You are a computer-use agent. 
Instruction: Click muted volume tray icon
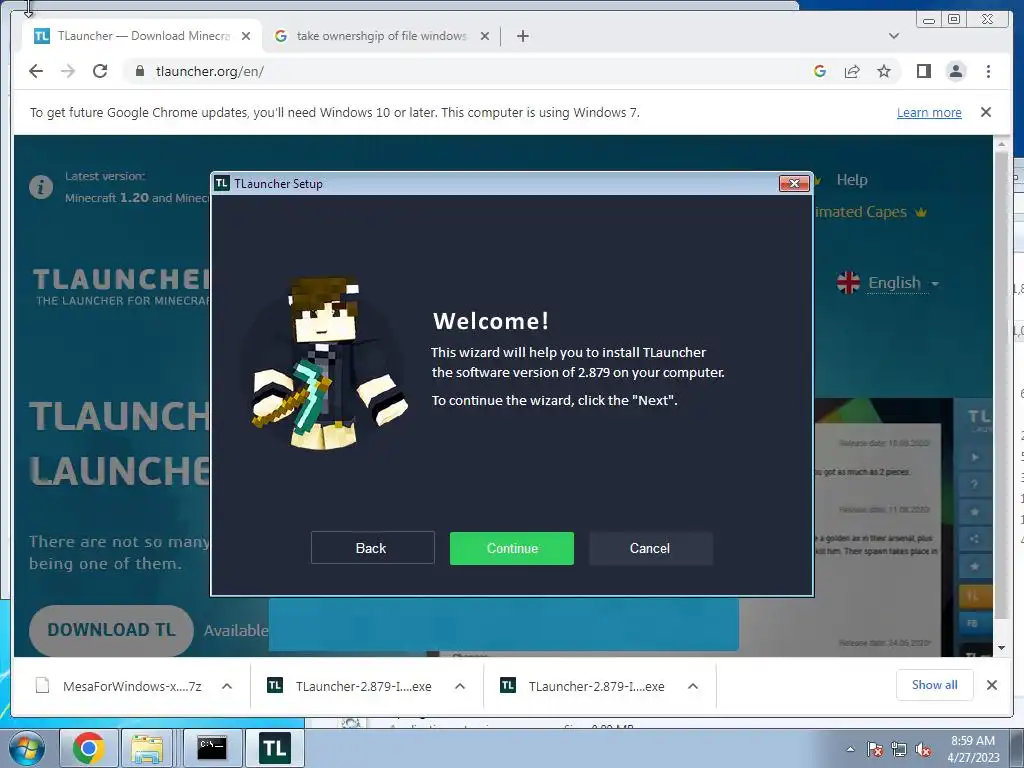coord(923,749)
